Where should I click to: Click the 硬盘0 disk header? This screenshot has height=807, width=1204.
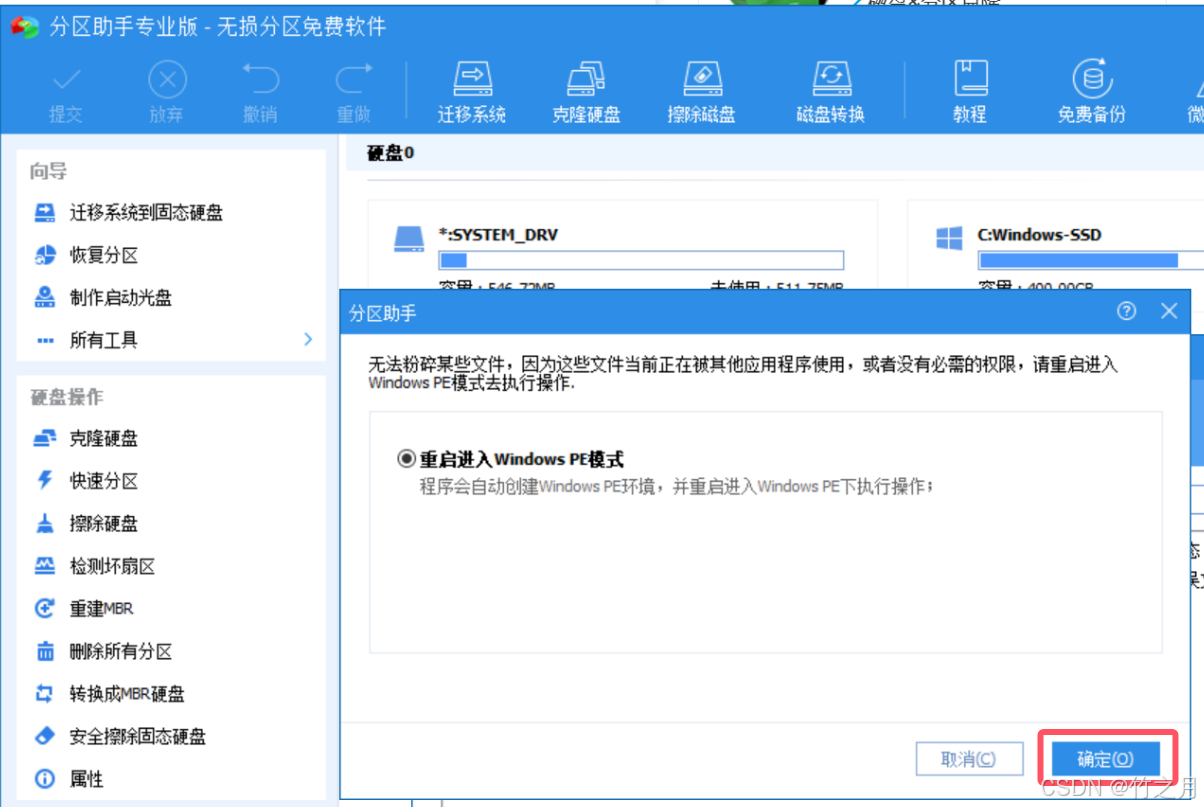click(x=390, y=154)
